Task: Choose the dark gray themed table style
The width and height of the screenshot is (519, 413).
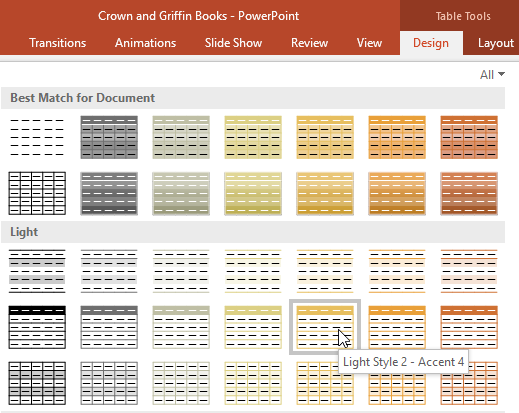Action: pos(109,137)
